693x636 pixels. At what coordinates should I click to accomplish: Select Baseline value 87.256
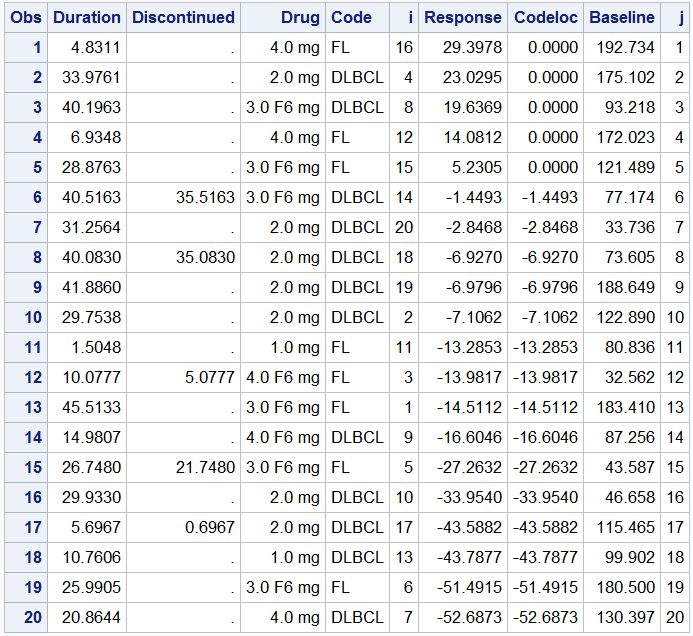(630, 438)
